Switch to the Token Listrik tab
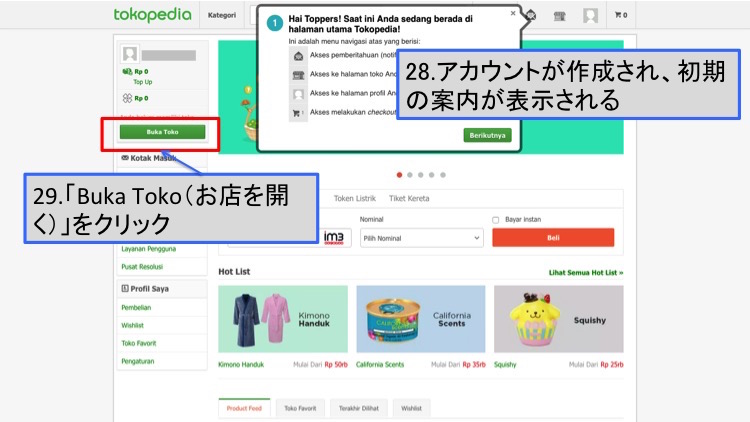 pos(355,198)
